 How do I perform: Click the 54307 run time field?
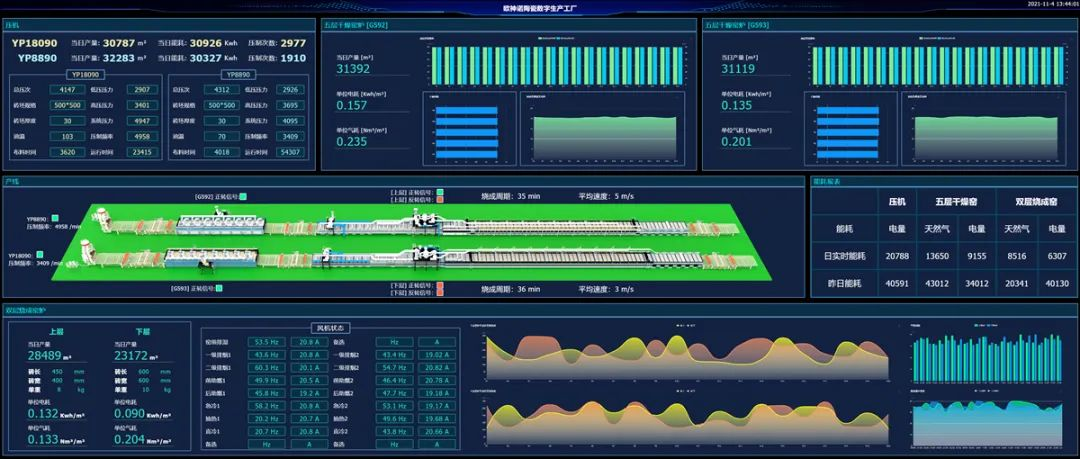(x=291, y=152)
